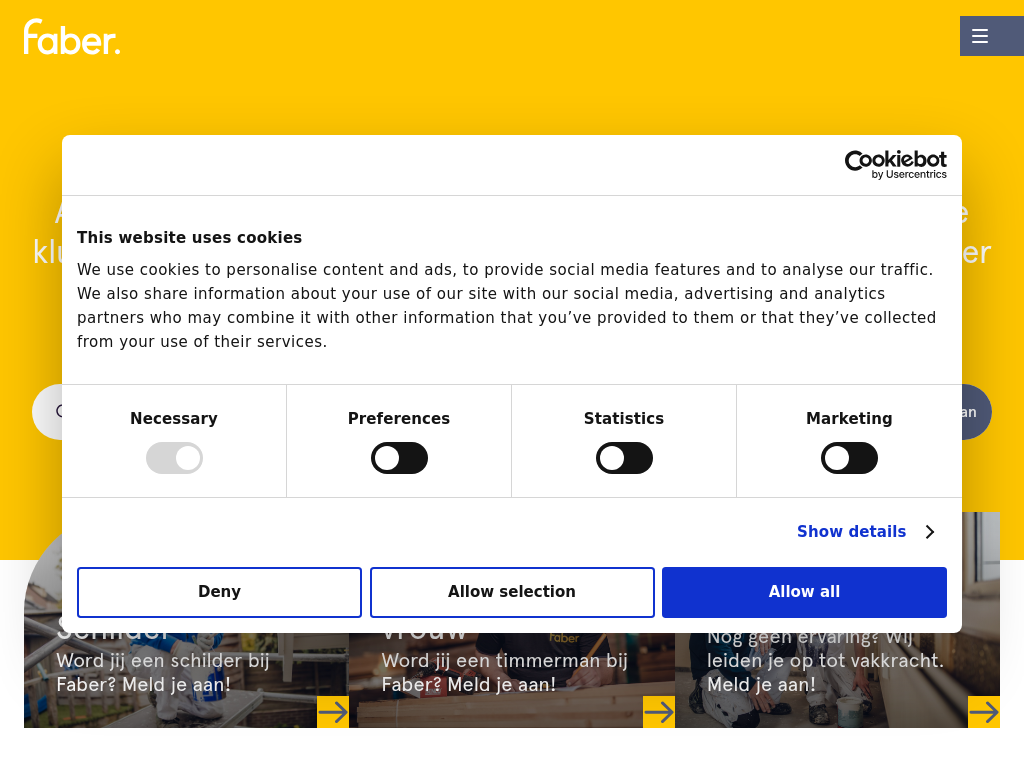Click the Deny button

[219, 592]
